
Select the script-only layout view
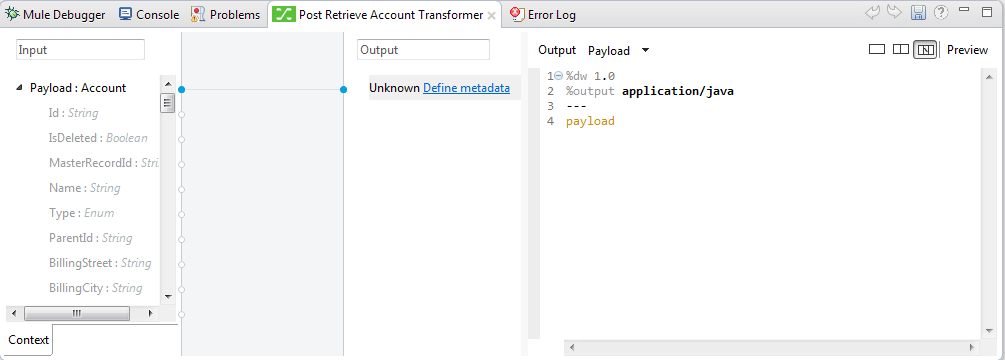coord(926,49)
